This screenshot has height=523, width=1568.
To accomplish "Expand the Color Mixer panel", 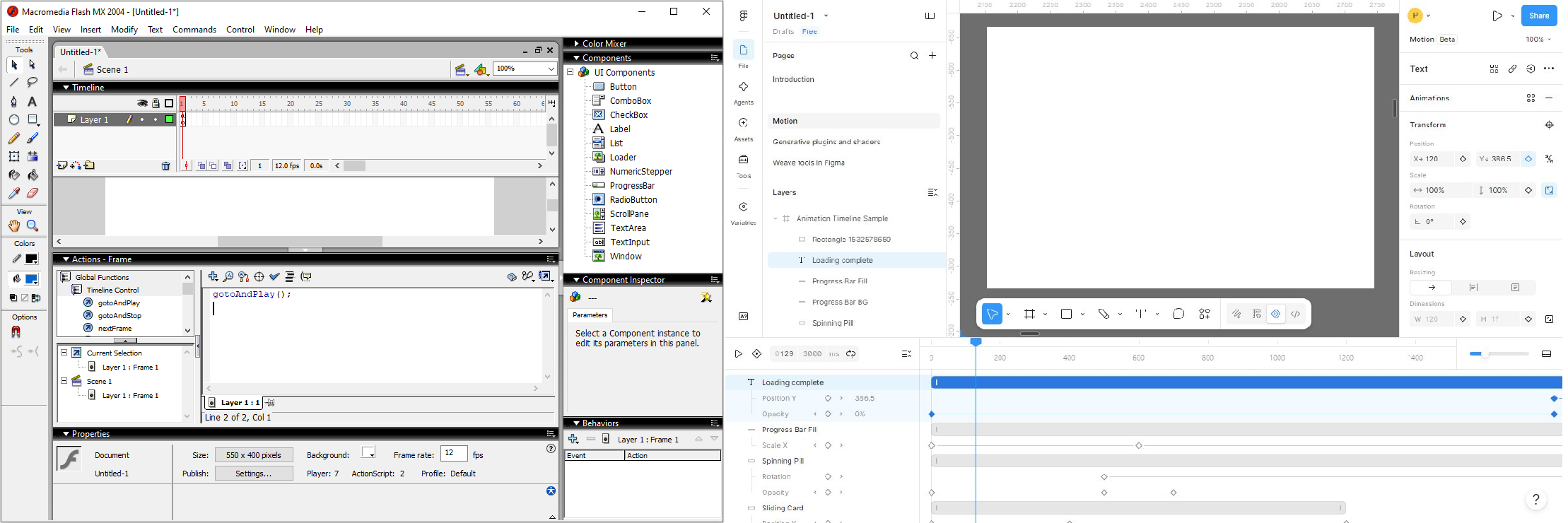I will (x=577, y=44).
